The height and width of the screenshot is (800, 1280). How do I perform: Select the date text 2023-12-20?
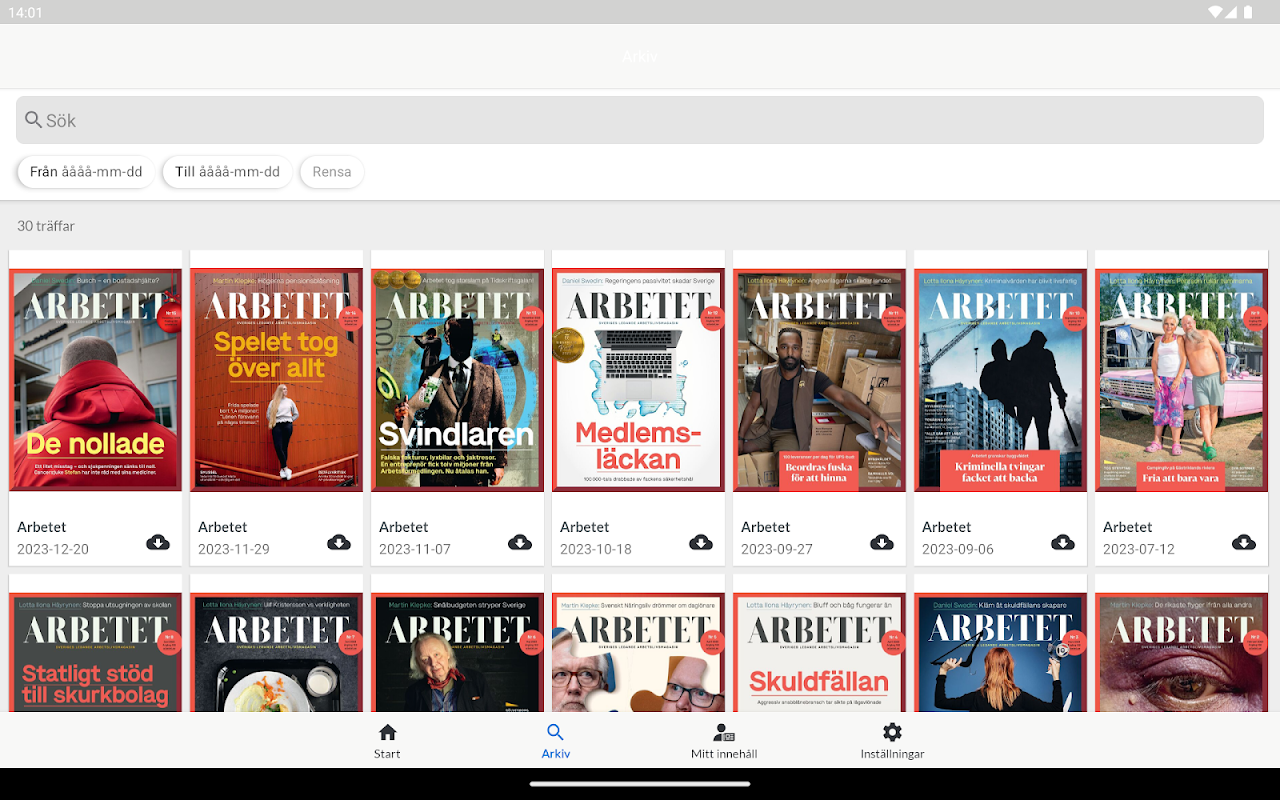click(53, 549)
